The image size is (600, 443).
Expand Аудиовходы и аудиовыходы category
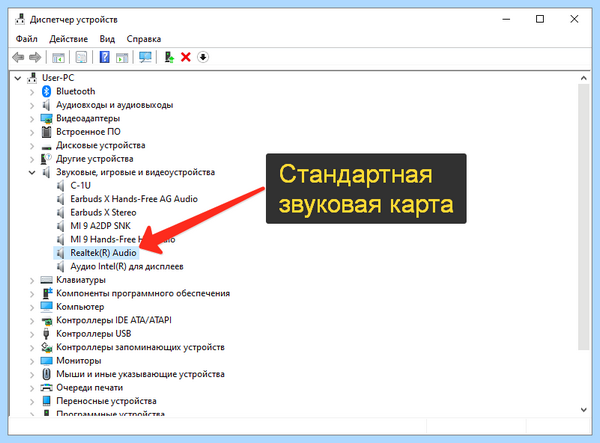32,105
